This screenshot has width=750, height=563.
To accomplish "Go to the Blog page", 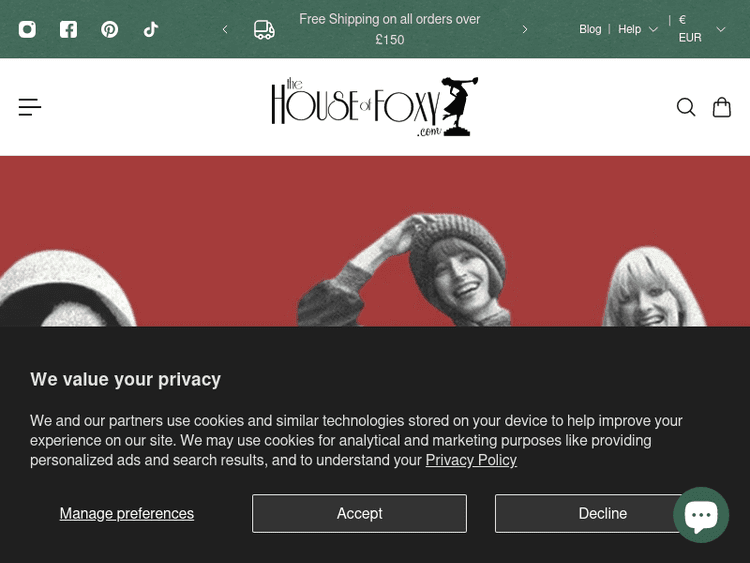I will pyautogui.click(x=590, y=29).
